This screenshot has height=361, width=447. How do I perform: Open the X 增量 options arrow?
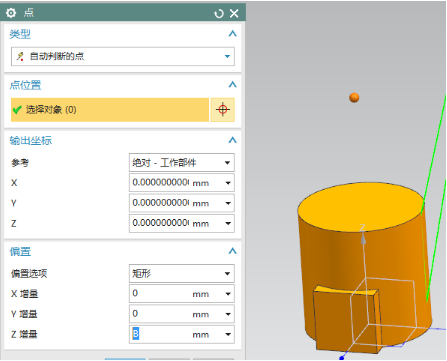point(228,294)
